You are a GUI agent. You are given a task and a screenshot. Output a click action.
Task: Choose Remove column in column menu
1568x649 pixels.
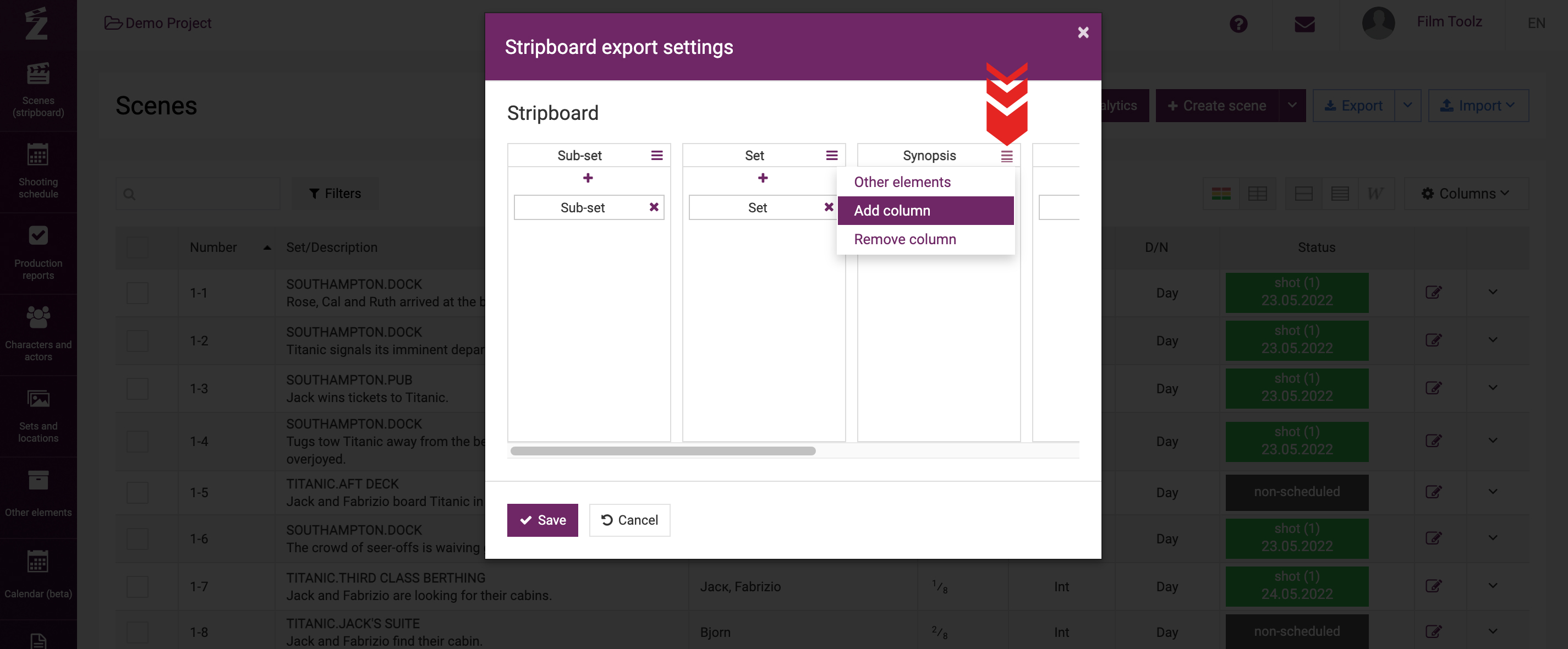point(925,239)
